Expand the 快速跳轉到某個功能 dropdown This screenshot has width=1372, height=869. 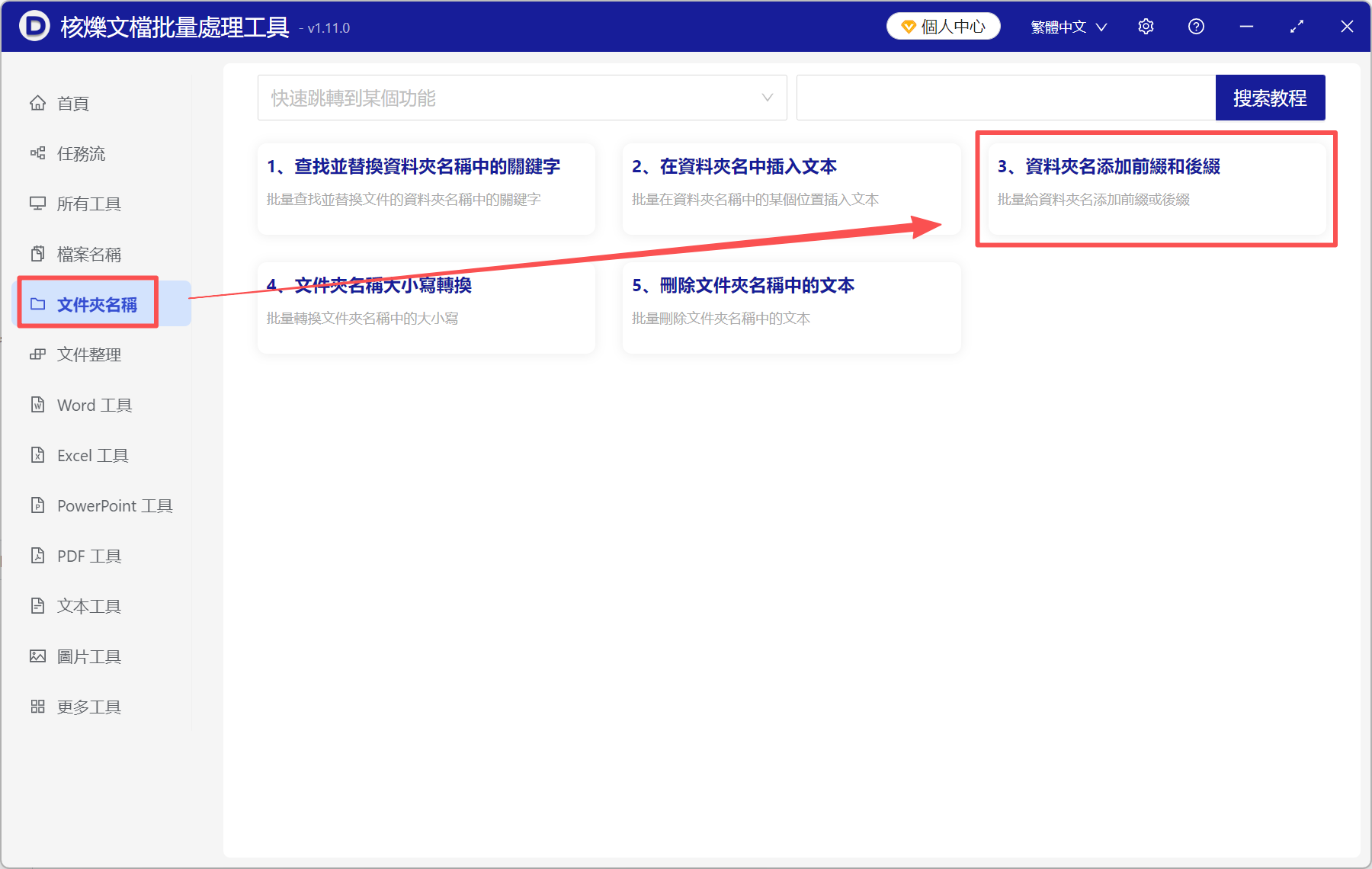pos(522,98)
